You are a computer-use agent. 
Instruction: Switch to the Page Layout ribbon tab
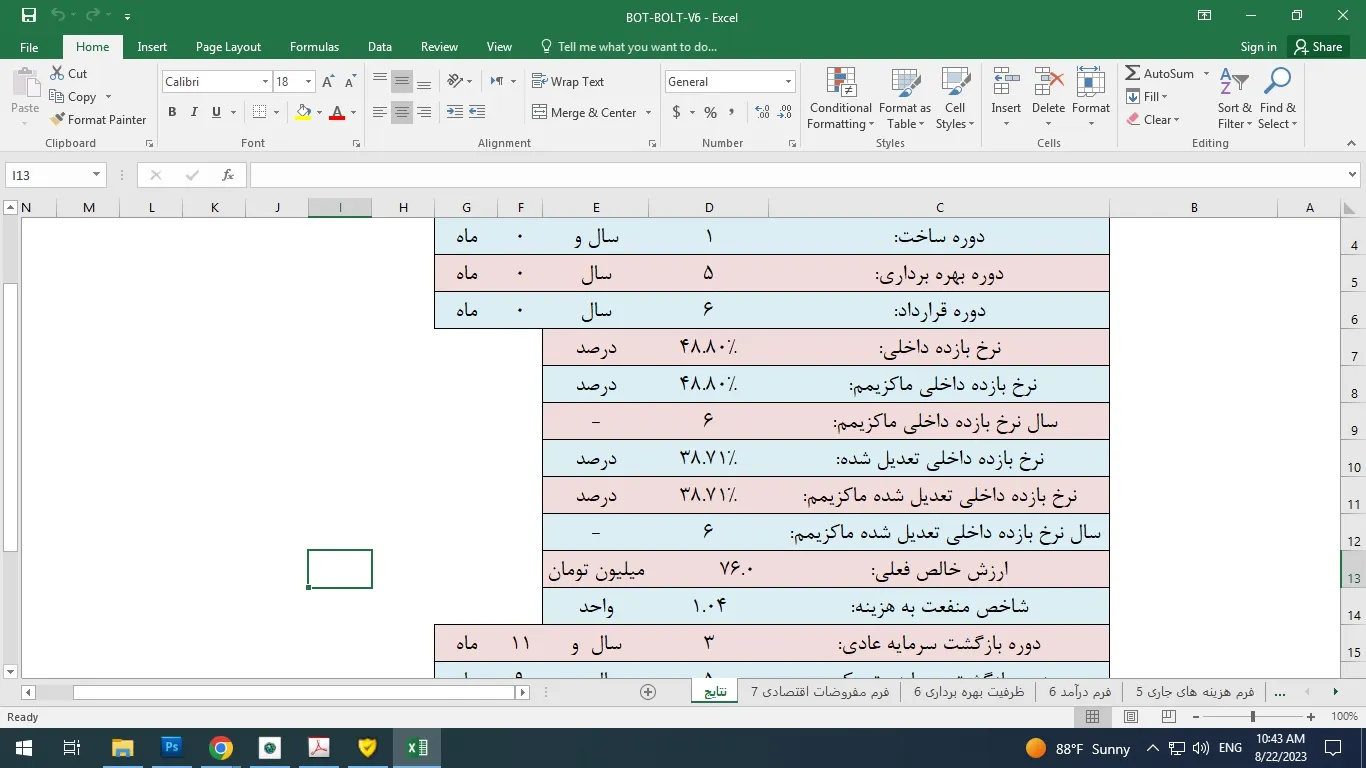click(x=228, y=47)
